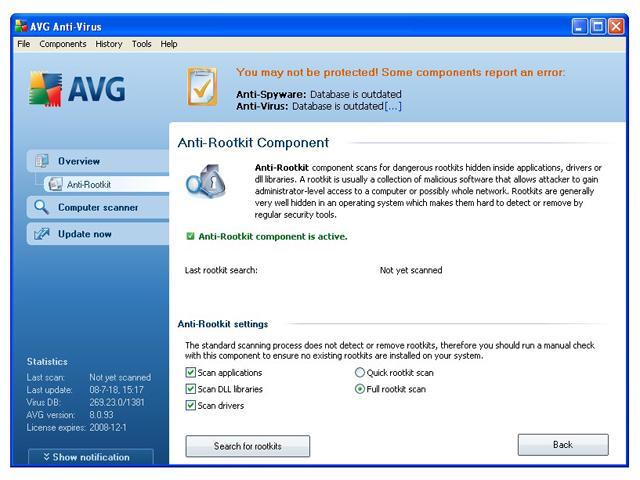640x480 pixels.
Task: Click the Anti-Rootkit component padlock icon
Action: pyautogui.click(x=206, y=181)
